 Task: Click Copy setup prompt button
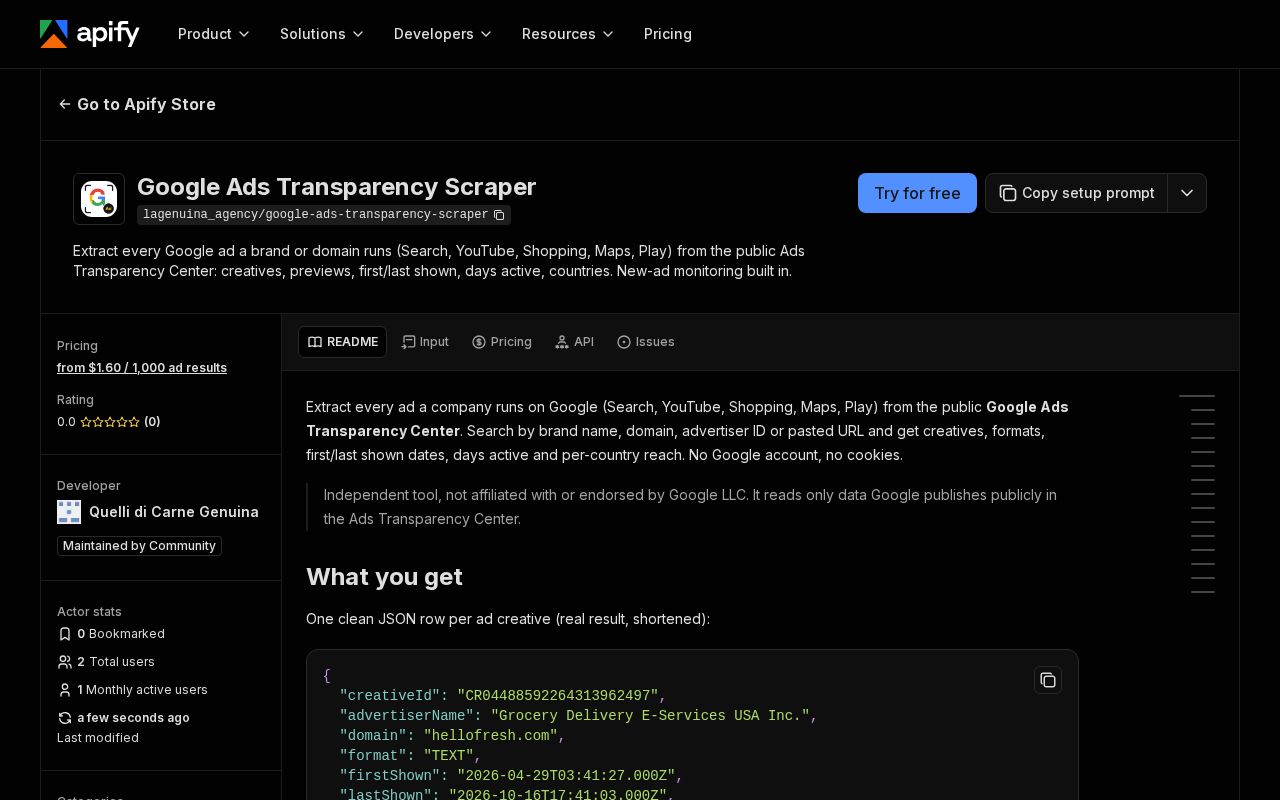[x=1077, y=193]
